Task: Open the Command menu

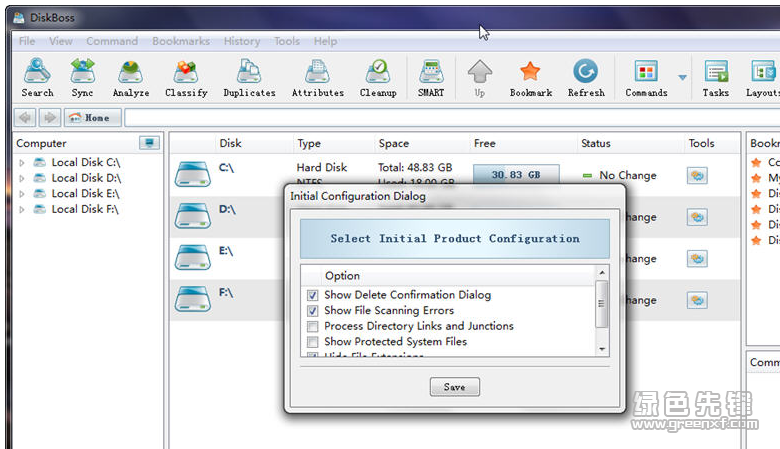Action: (112, 41)
